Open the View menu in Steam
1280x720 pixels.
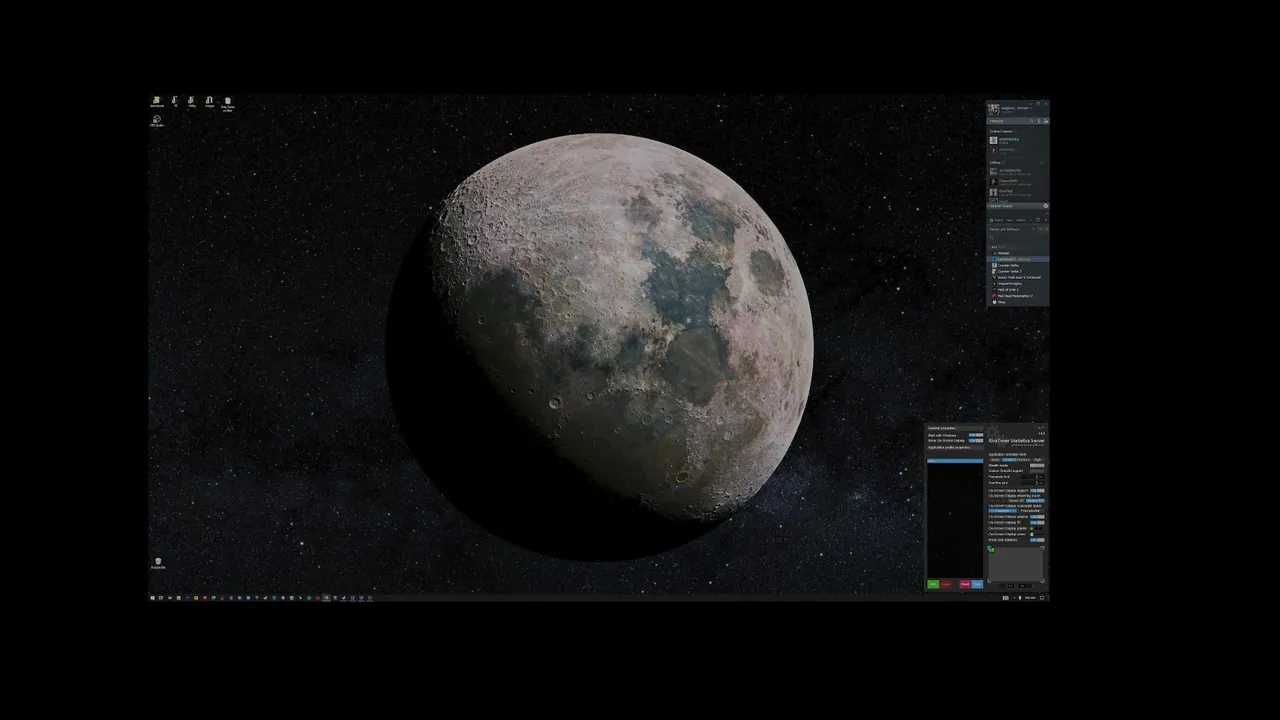point(1009,220)
